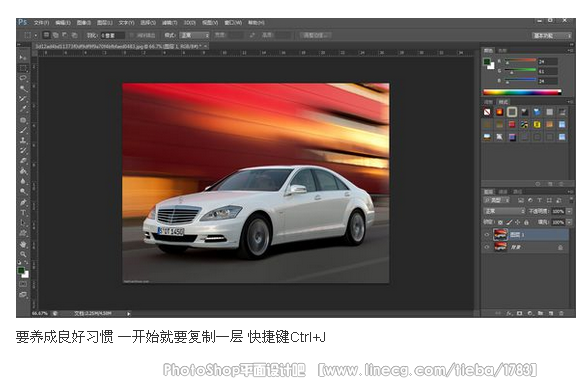Image resolution: width=587 pixels, height=387 pixels.
Task: Click New Selection mode in options bar
Action: [x=46, y=35]
